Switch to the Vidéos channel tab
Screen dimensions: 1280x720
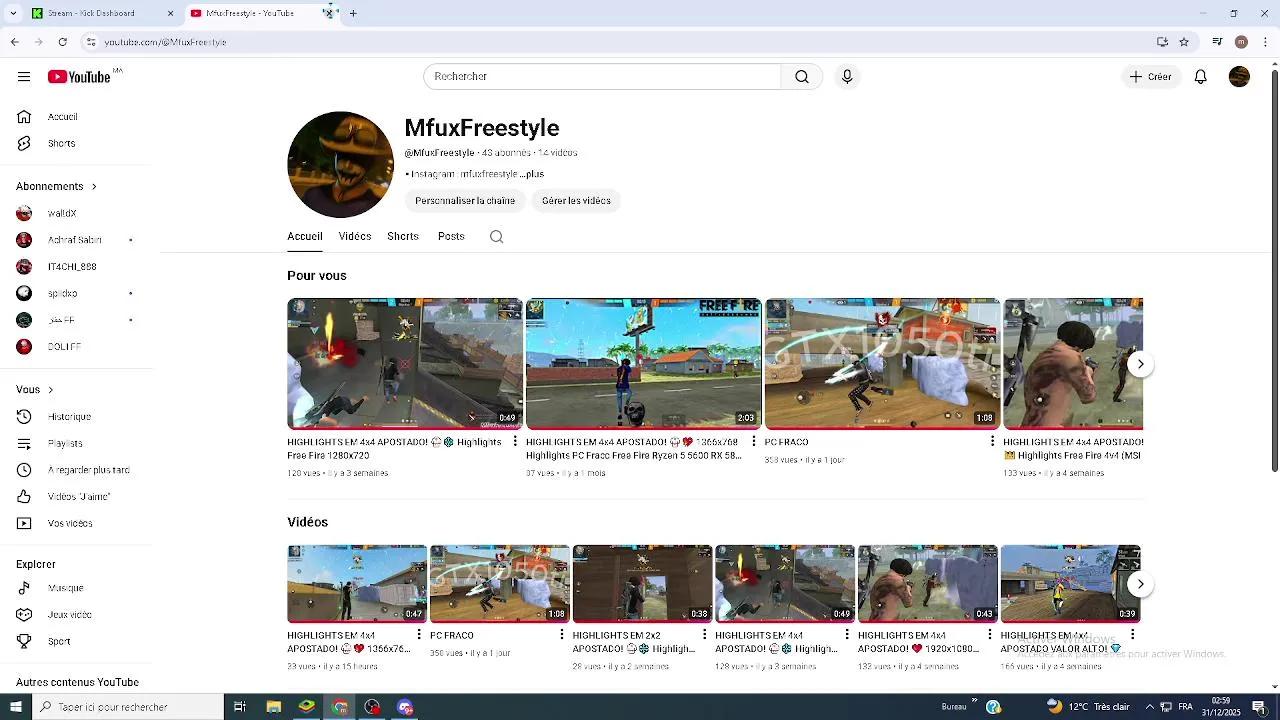355,237
